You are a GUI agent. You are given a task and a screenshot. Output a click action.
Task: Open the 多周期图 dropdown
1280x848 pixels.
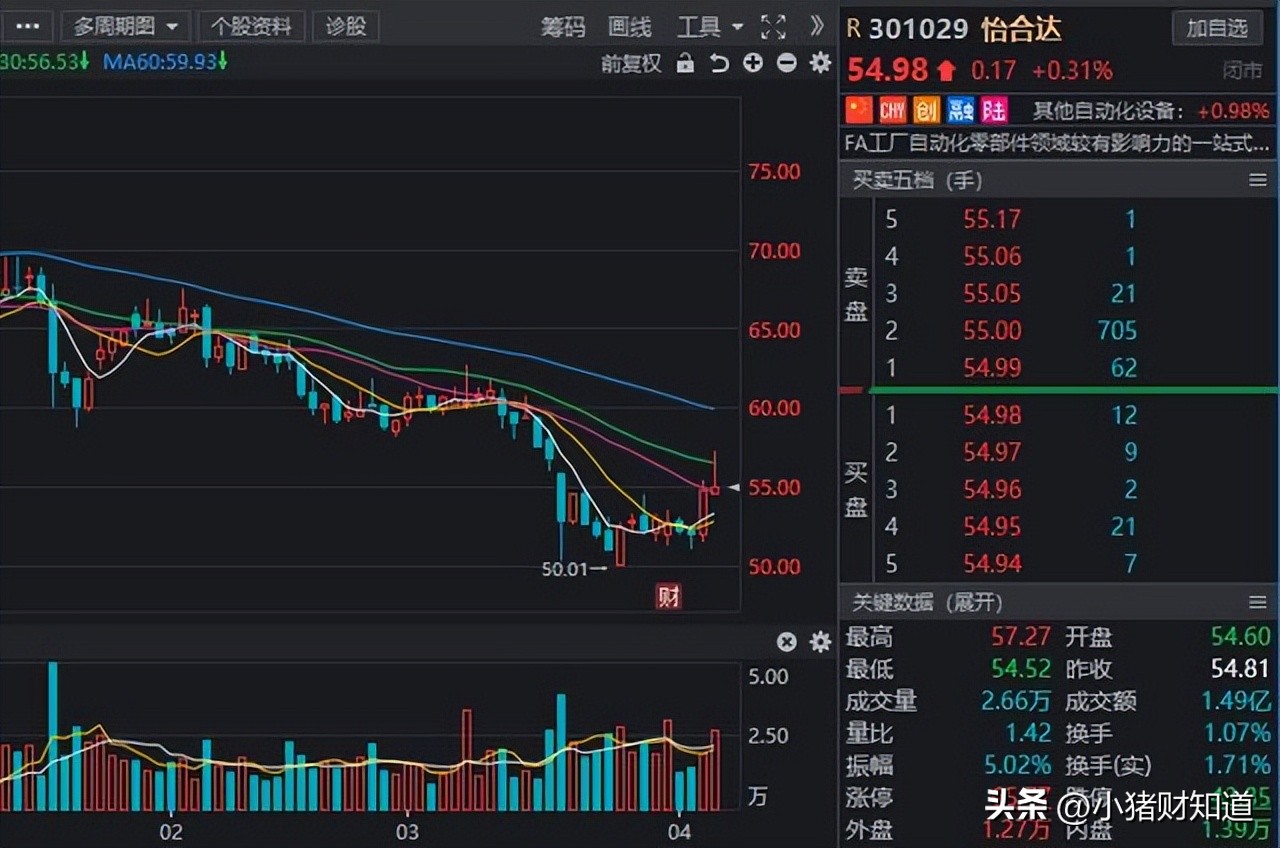tap(126, 27)
